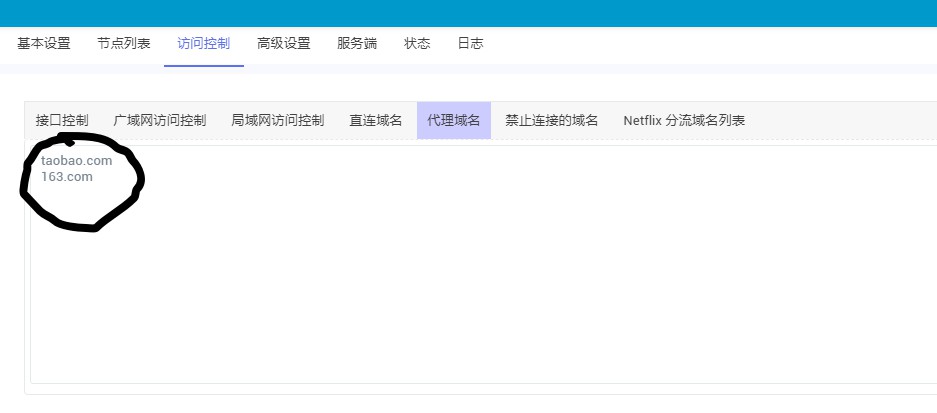The width and height of the screenshot is (937, 413).
Task: Select the 访问控制 tab
Action: [204, 44]
